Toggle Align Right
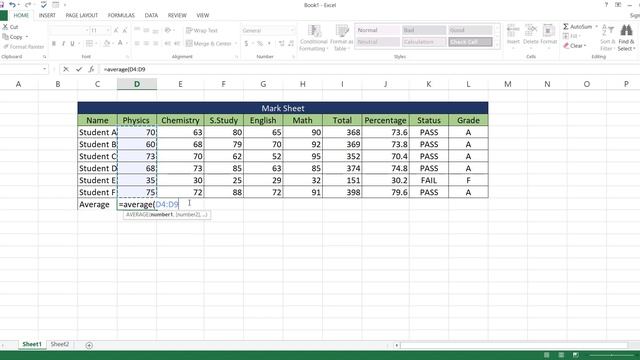The width and height of the screenshot is (640, 360). pos(156,44)
